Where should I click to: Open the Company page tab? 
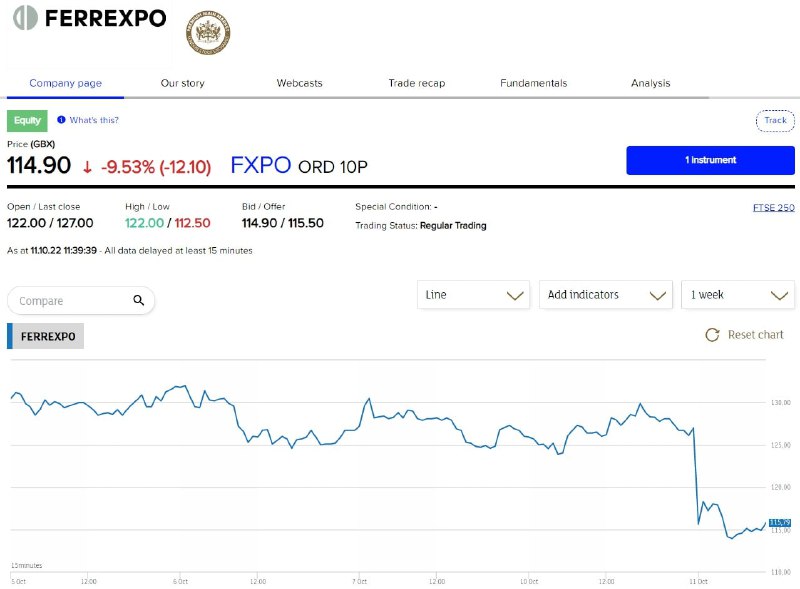[65, 83]
